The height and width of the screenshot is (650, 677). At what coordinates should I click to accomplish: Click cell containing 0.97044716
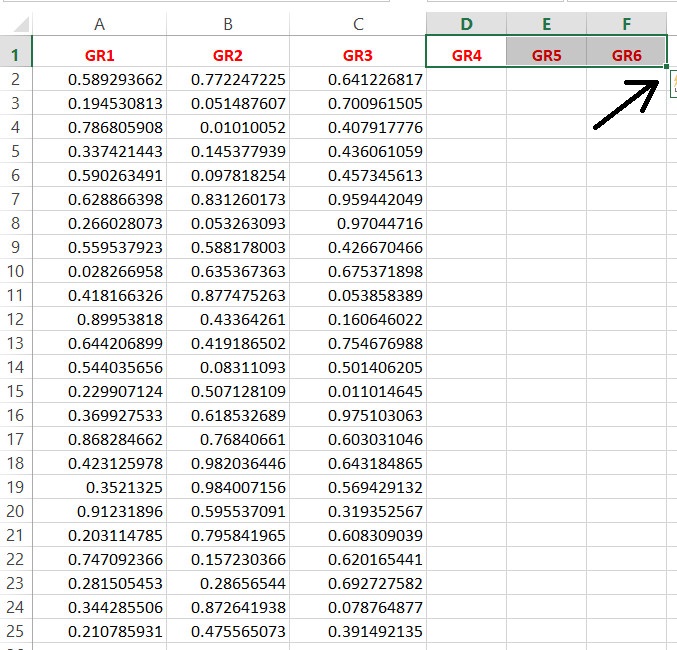point(358,223)
